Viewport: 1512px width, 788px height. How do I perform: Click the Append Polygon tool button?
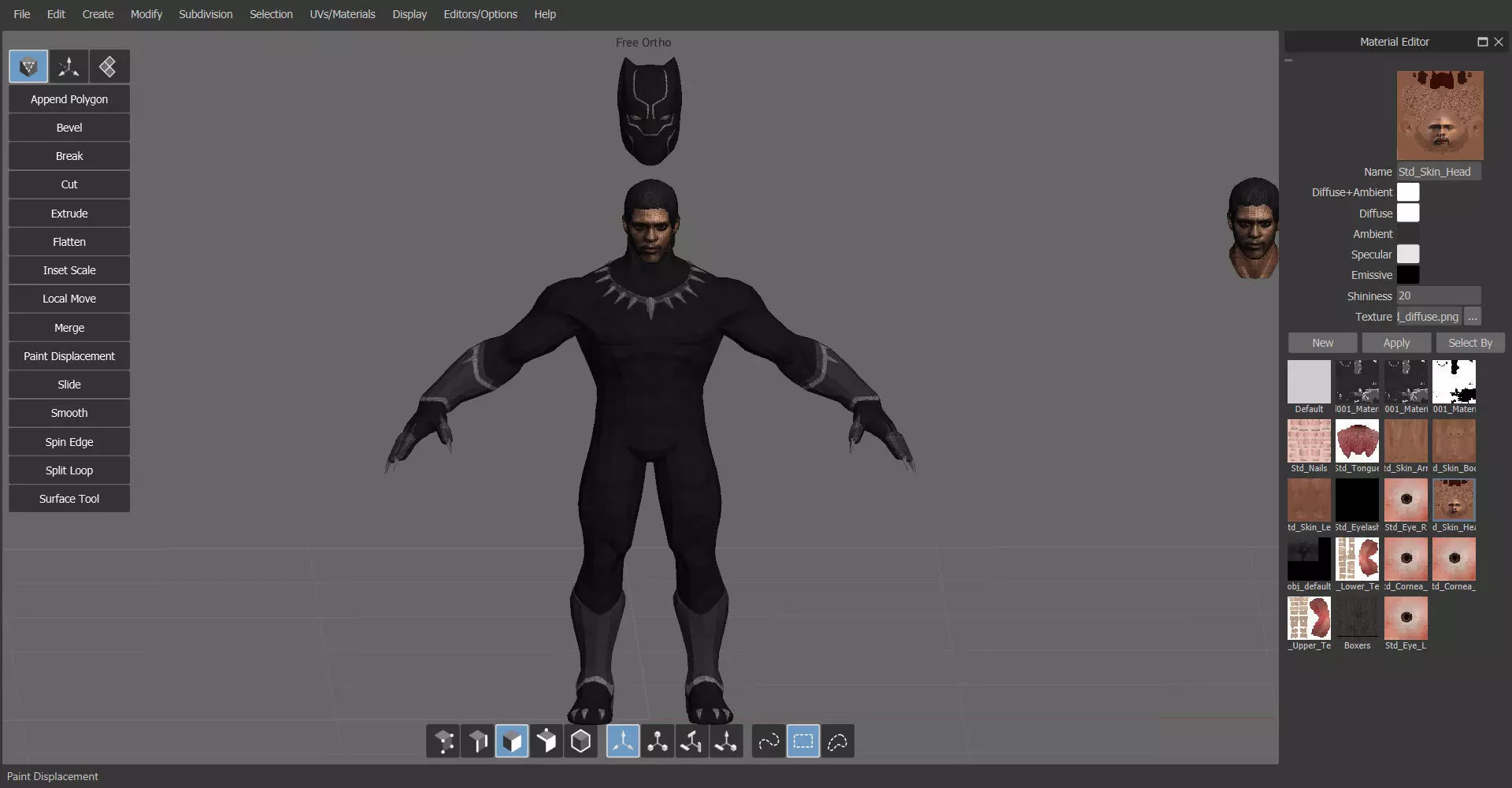[69, 99]
